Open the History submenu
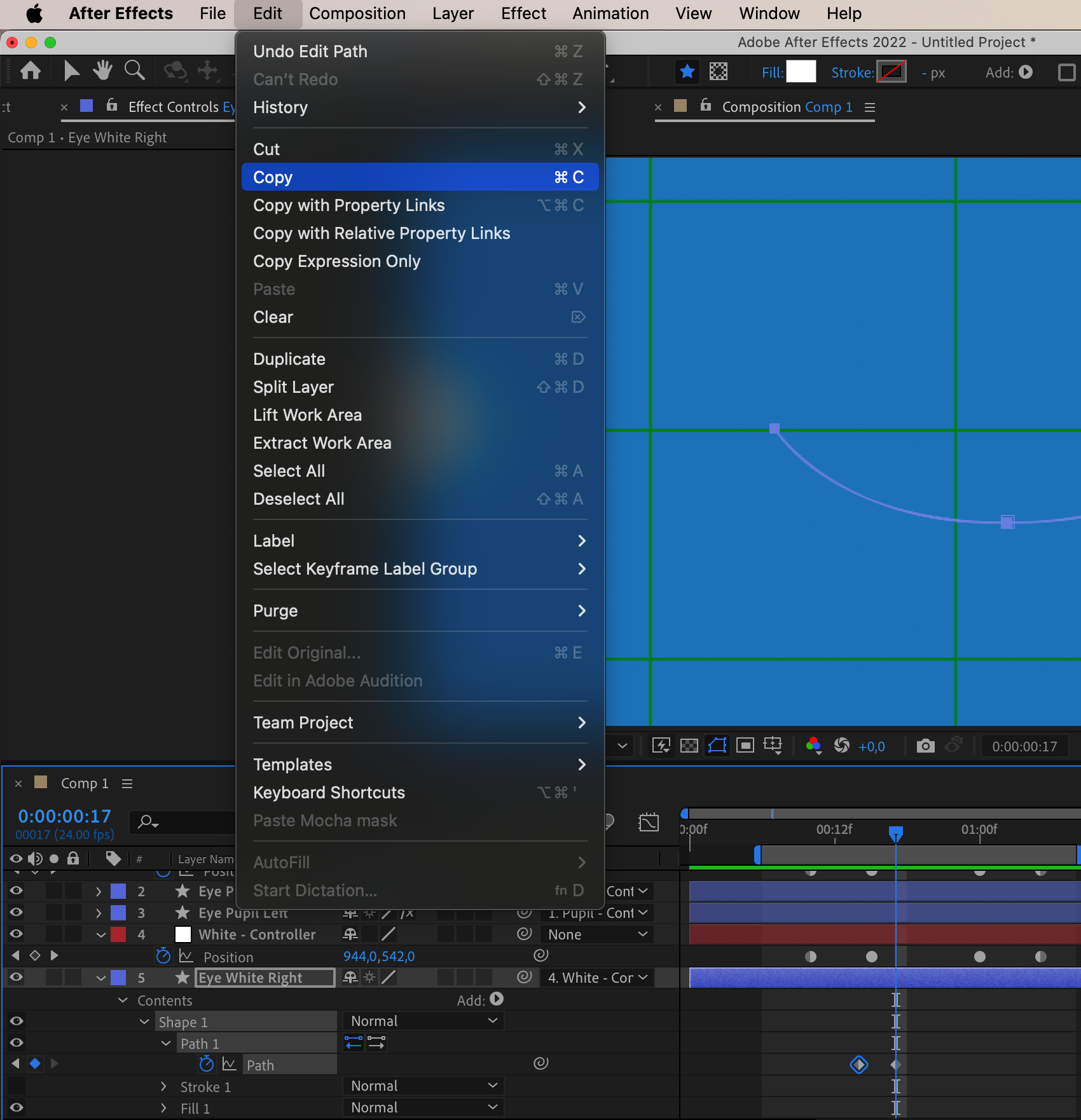This screenshot has height=1120, width=1081. coord(420,107)
